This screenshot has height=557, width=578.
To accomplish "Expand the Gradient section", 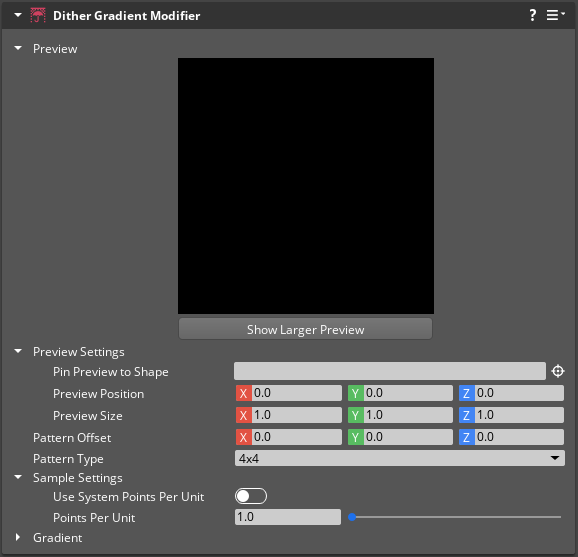I will (x=18, y=537).
